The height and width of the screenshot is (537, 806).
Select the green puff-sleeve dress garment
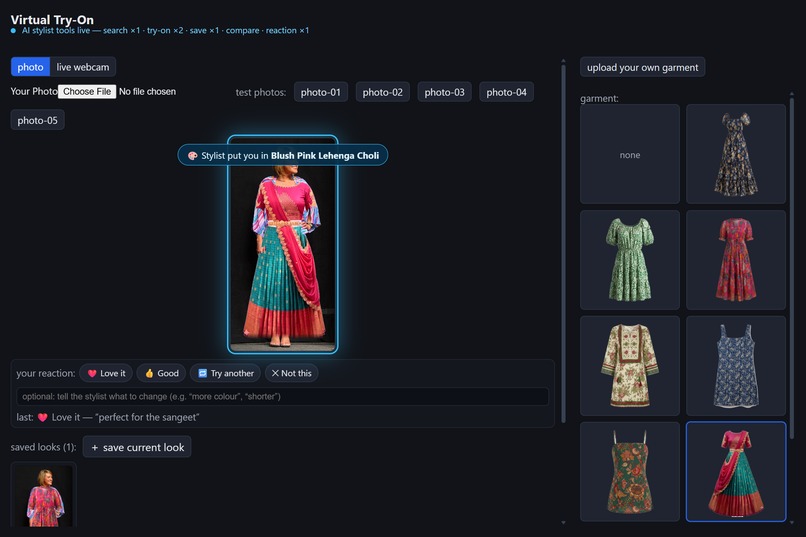[x=630, y=260]
